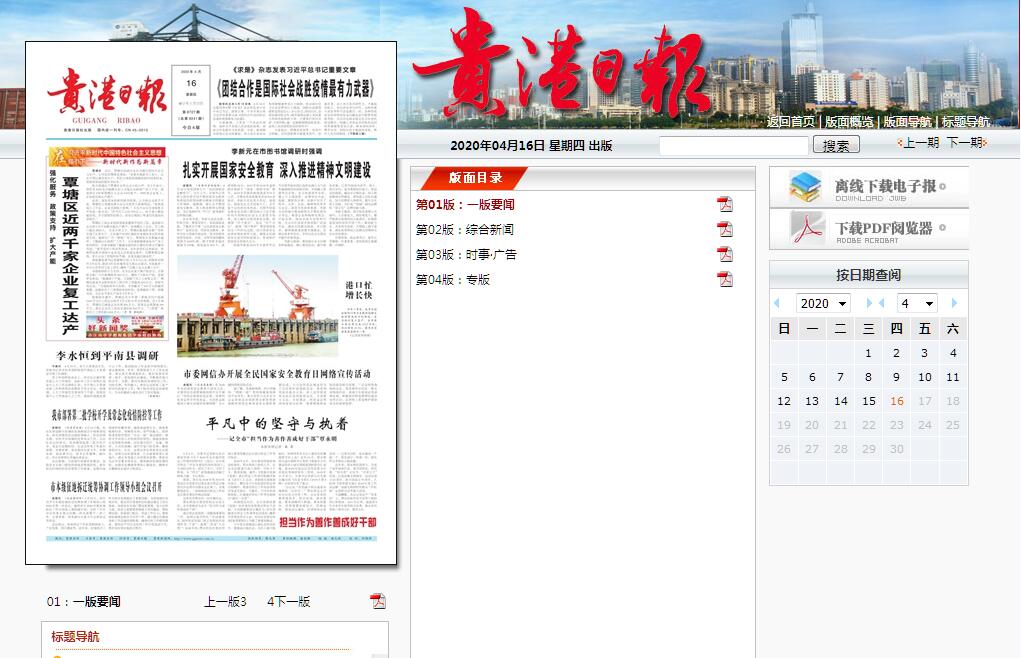Screen dimensions: 1021x658
Task: Select 标题导航 in top navigation
Action: (966, 122)
